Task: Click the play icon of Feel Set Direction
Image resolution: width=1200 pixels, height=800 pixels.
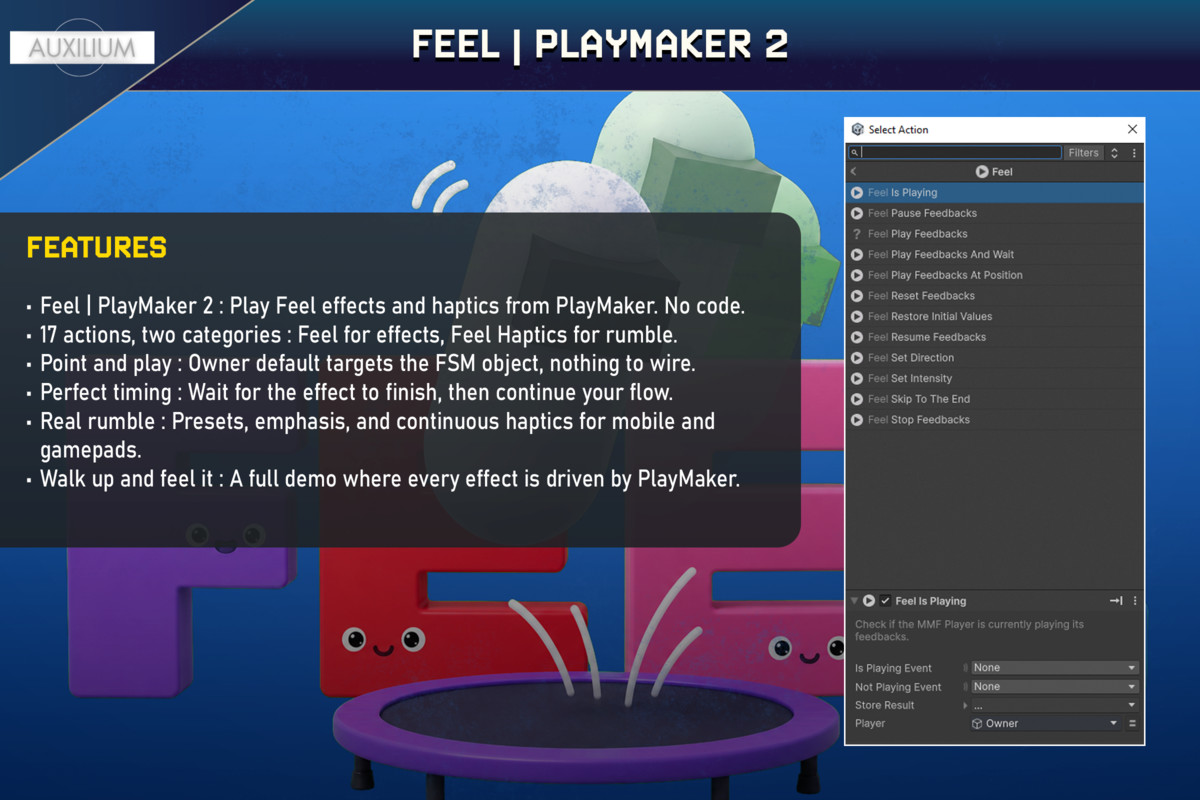Action: 857,358
